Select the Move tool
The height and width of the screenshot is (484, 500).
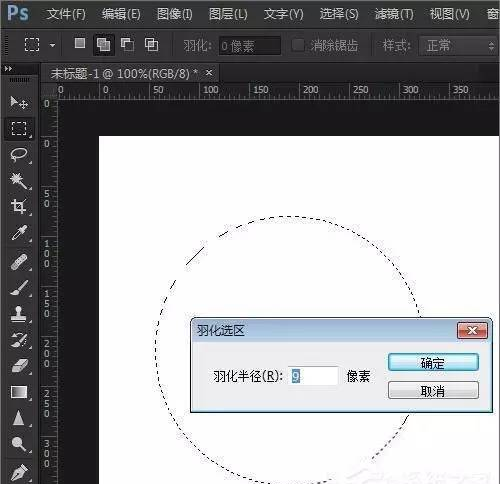click(19, 102)
